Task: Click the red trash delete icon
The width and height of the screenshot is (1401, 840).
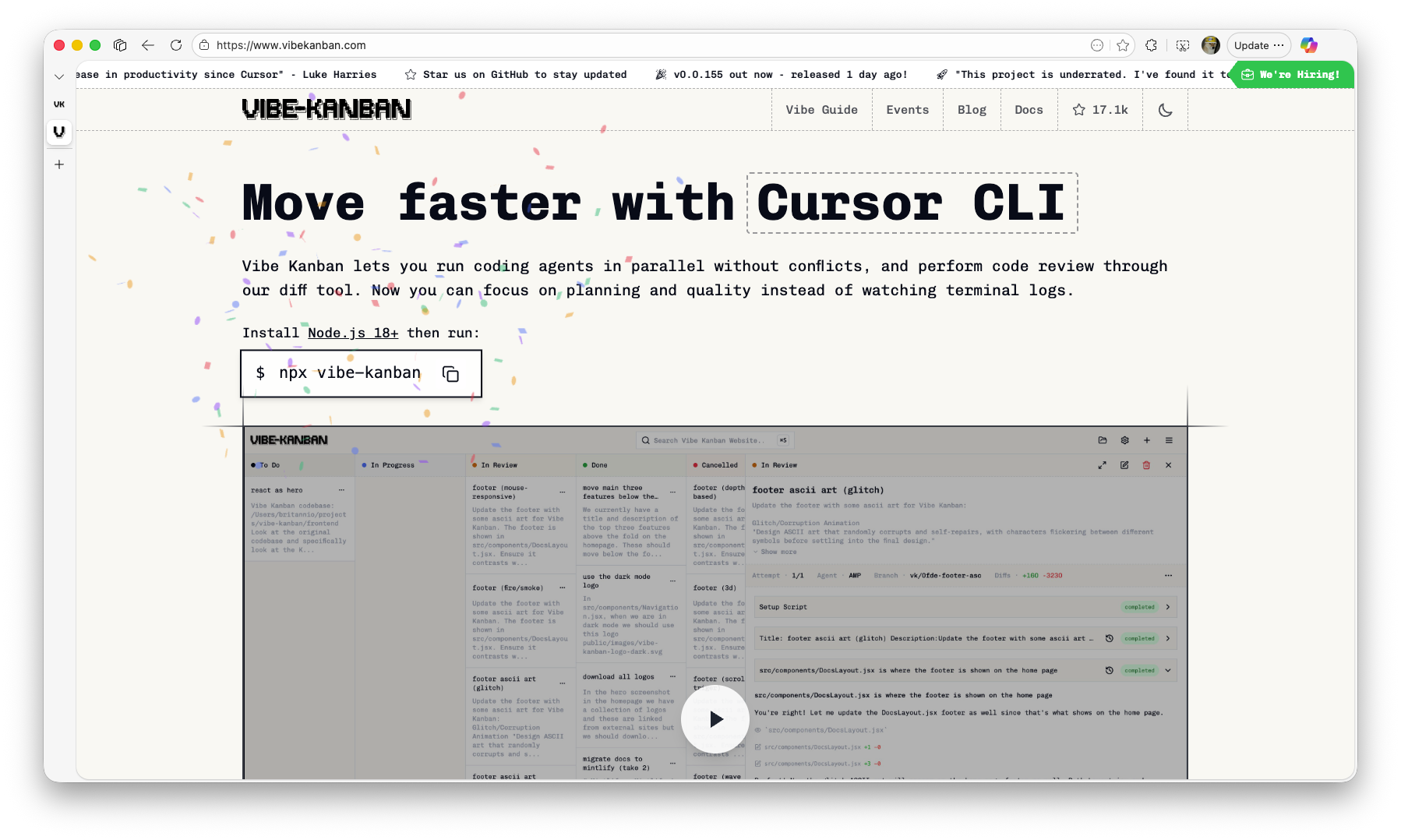Action: pos(1146,465)
